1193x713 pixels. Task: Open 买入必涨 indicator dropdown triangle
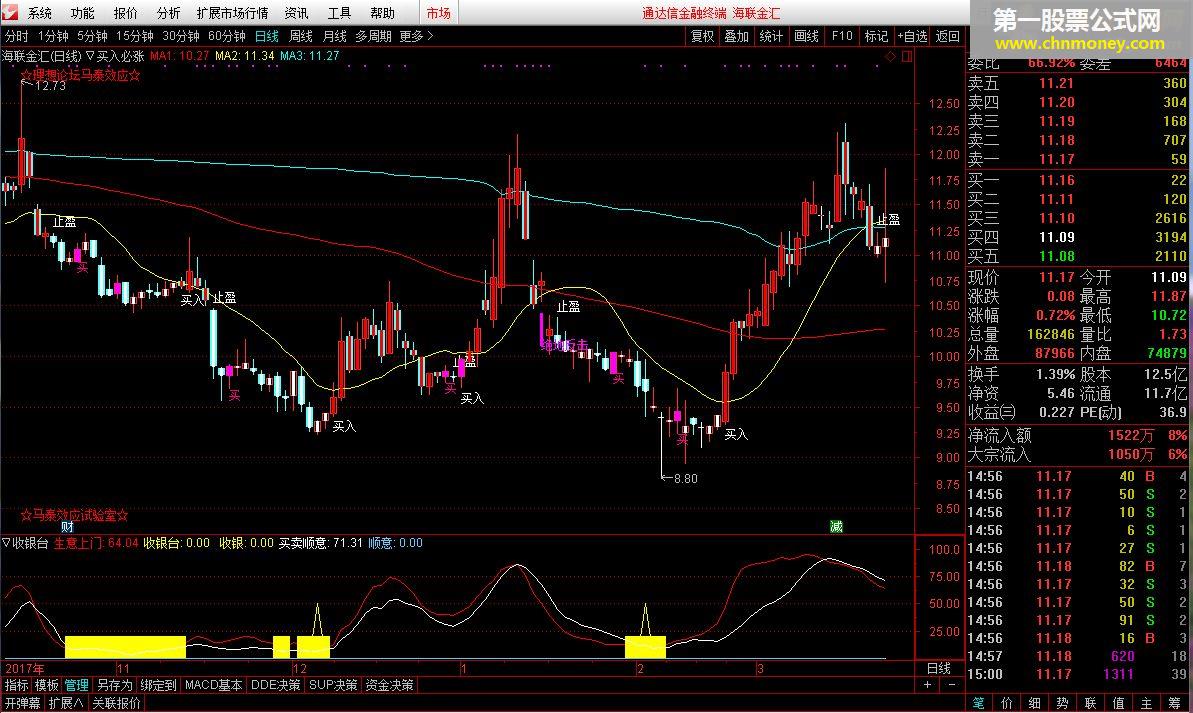[90, 56]
